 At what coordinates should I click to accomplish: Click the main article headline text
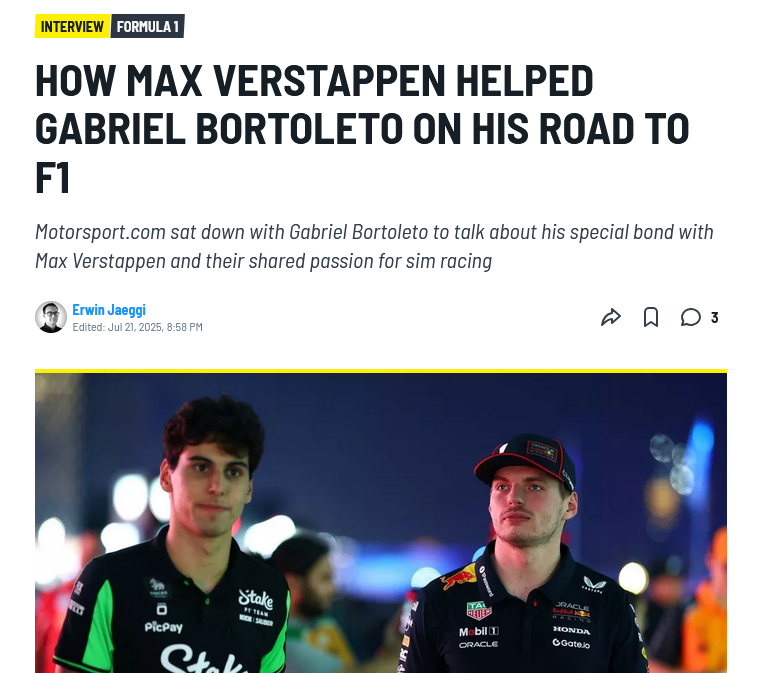click(x=362, y=129)
